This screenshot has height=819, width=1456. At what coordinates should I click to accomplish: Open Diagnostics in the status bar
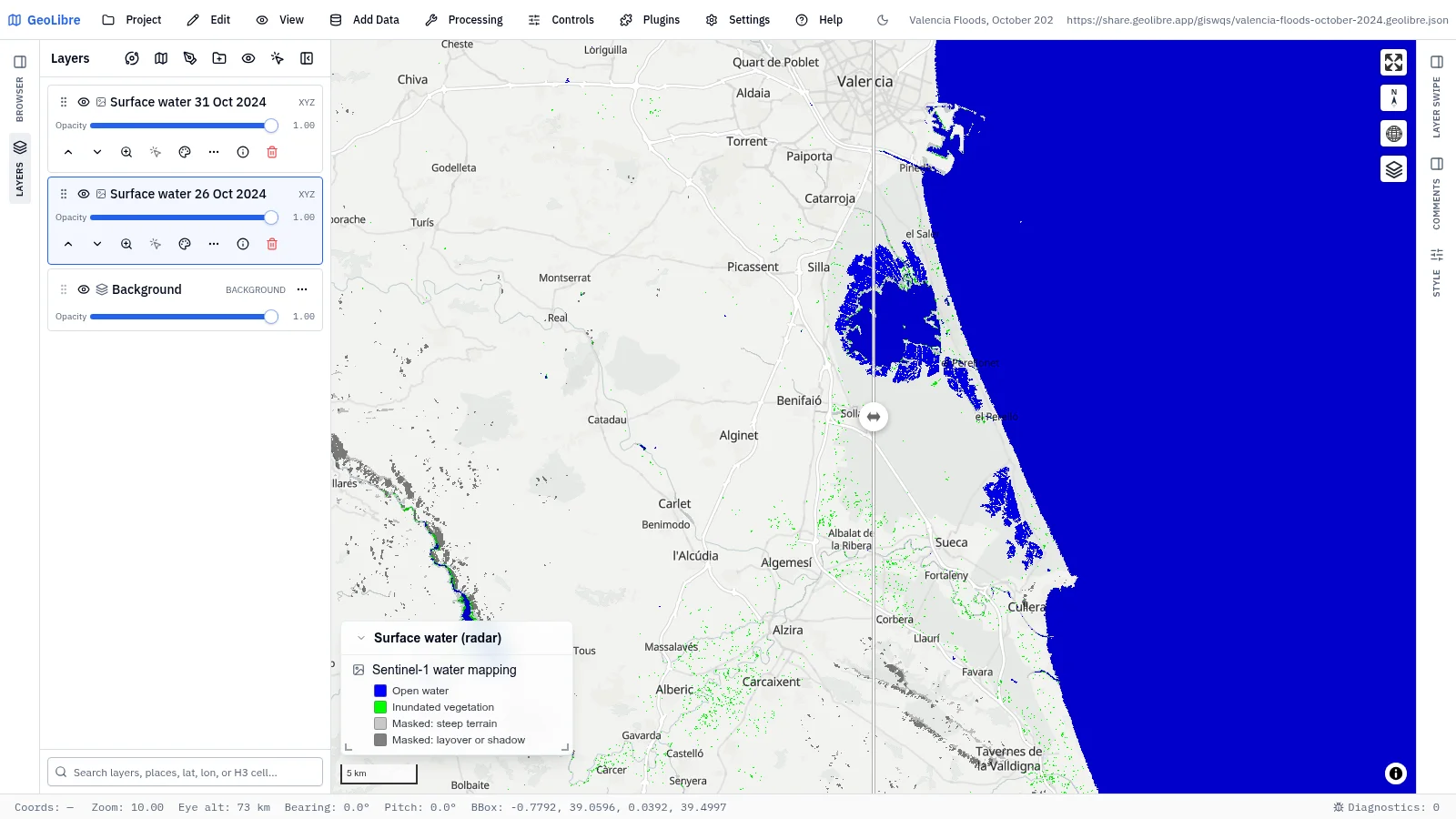(1387, 807)
